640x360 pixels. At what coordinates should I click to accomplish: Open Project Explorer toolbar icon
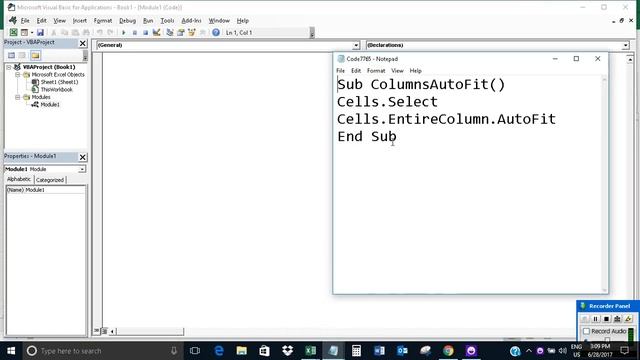click(170, 32)
